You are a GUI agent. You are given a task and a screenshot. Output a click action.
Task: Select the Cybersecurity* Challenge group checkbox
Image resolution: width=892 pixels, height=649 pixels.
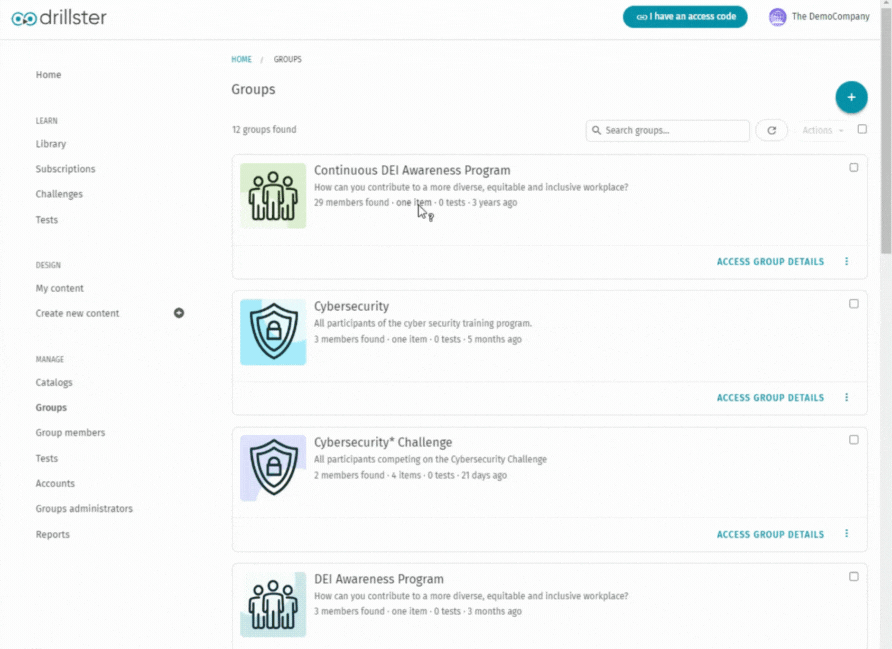click(853, 440)
